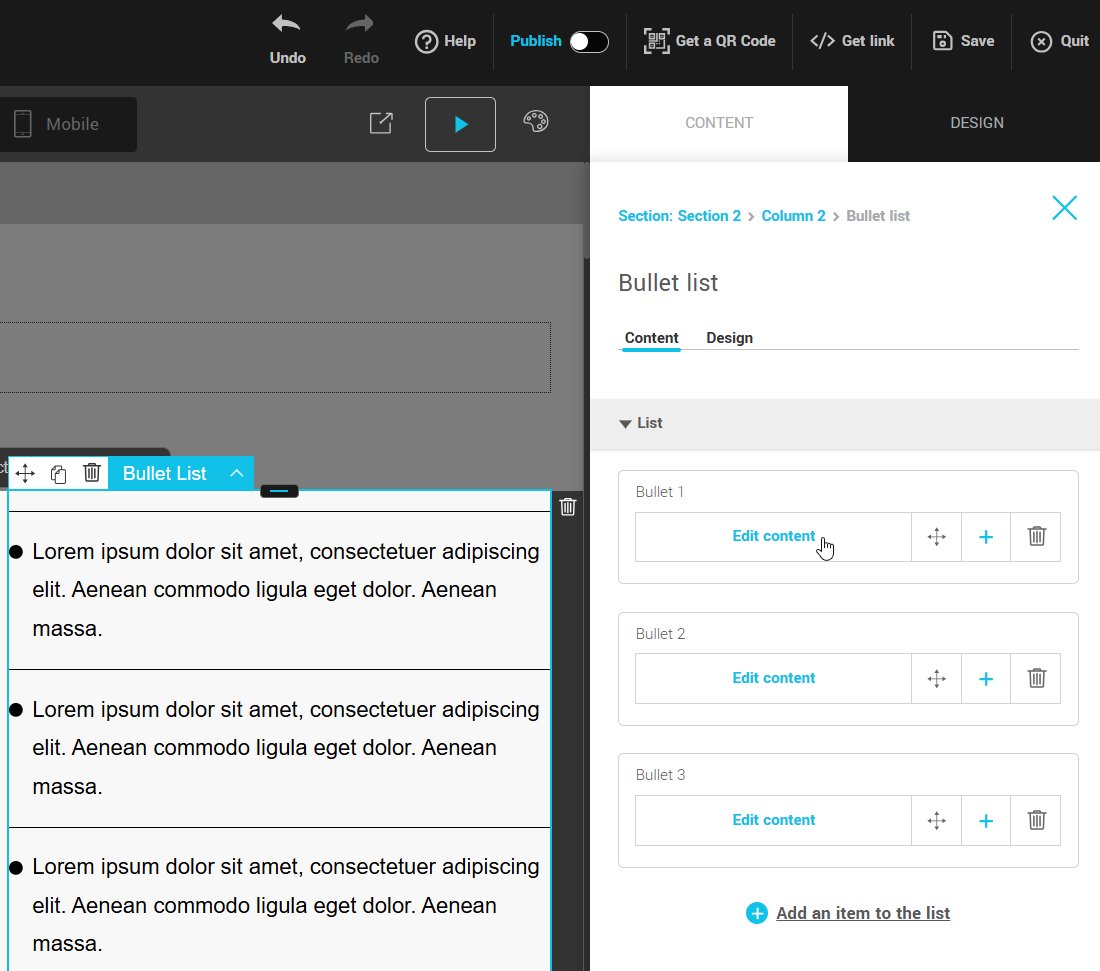Click Get a QR Code
The width and height of the screenshot is (1100, 971).
tap(710, 41)
